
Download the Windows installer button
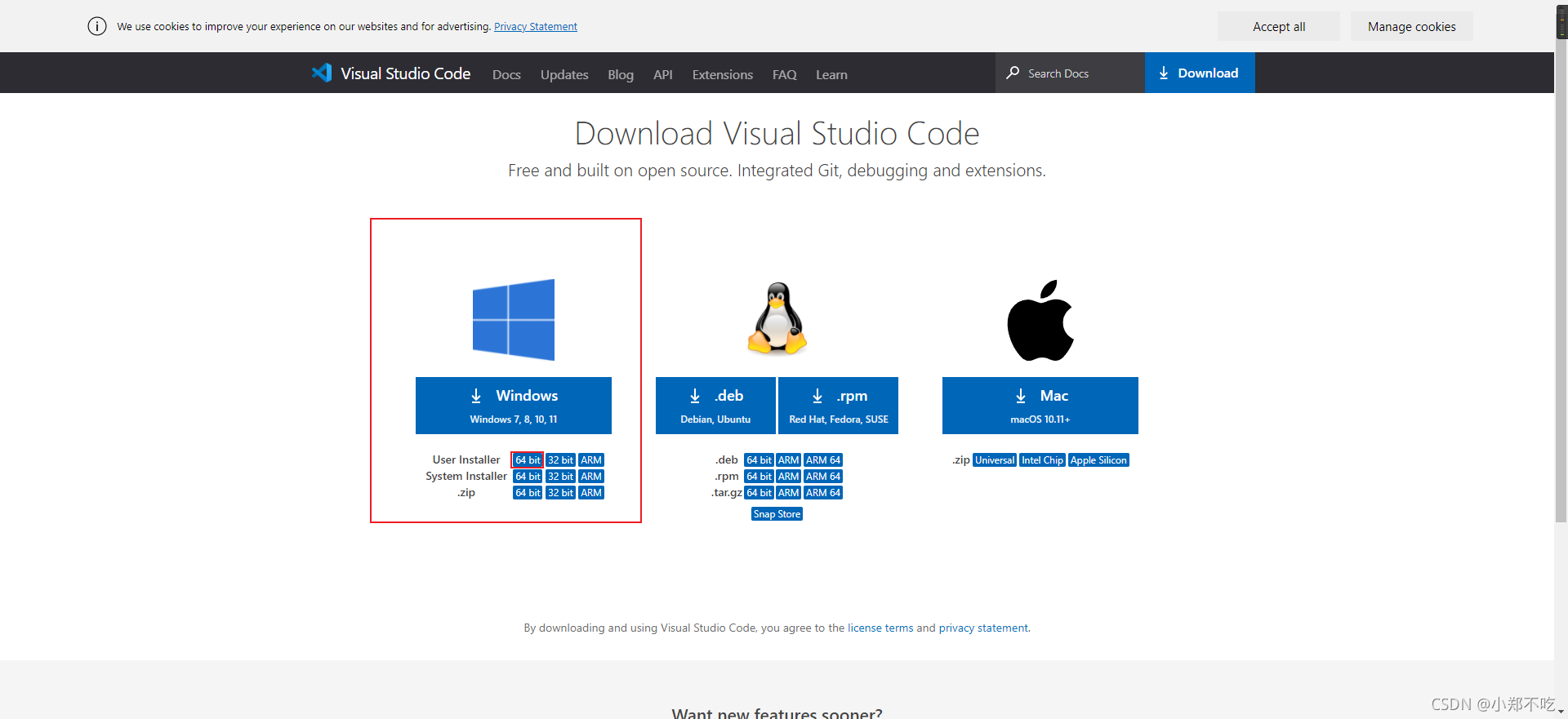click(x=514, y=406)
